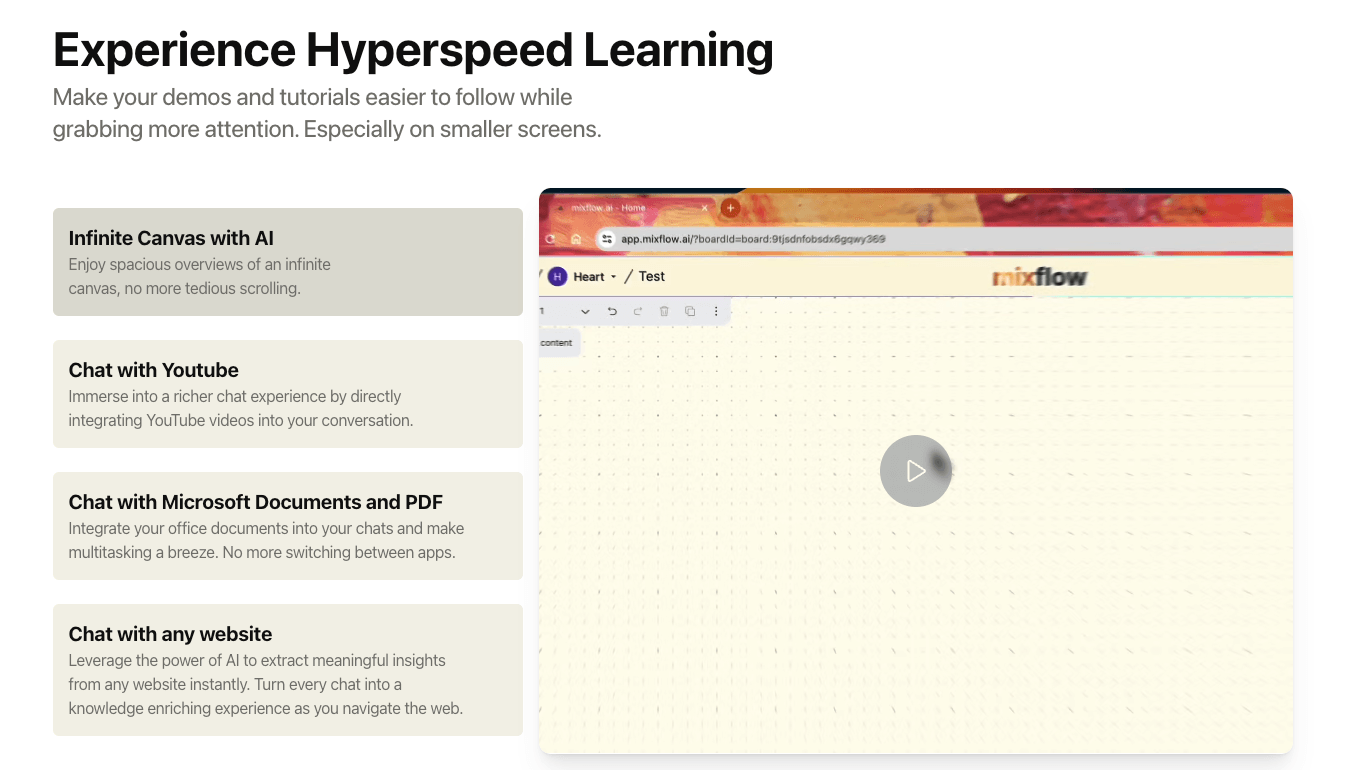Expand the chevron dropdown in canvas toolbar

pyautogui.click(x=585, y=312)
